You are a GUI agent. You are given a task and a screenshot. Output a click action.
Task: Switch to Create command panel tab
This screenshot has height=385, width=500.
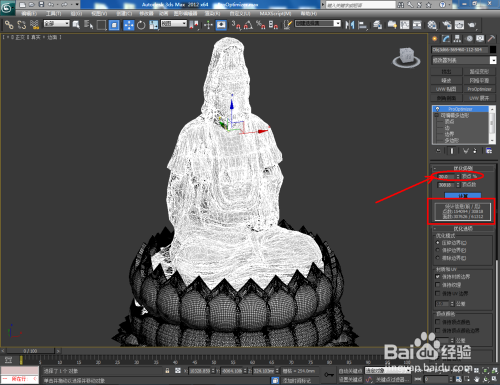point(435,39)
